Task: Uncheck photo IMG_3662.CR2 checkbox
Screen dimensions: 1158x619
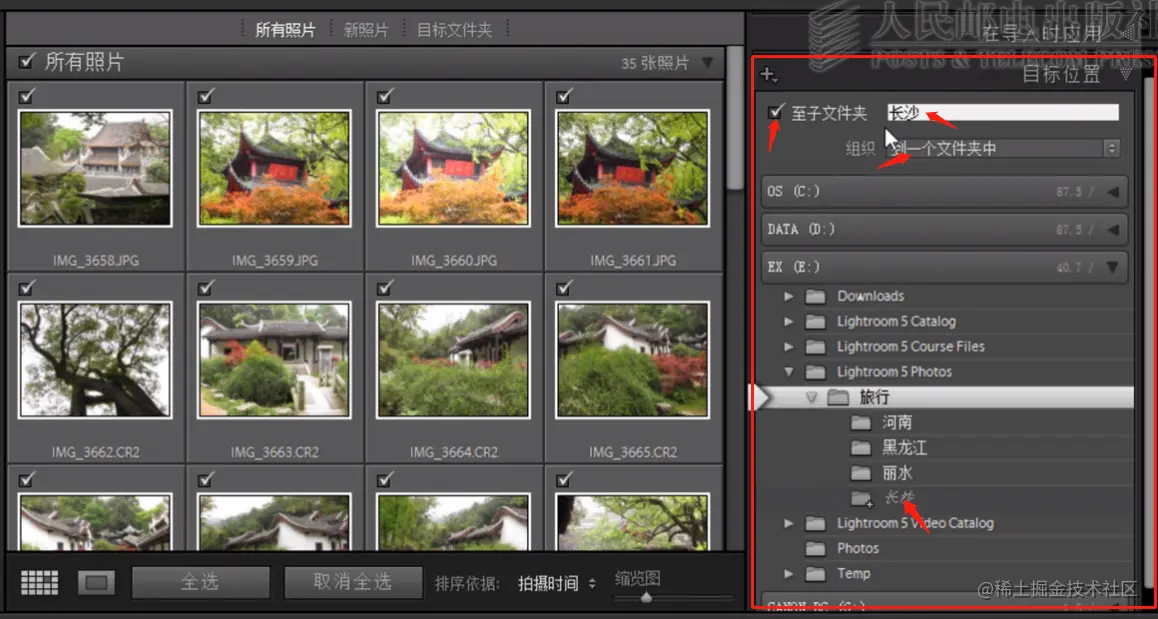Action: 27,287
